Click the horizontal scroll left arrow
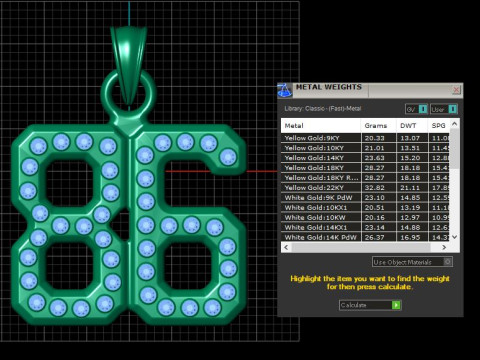Viewport: 480px width, 360px height. pos(286,247)
